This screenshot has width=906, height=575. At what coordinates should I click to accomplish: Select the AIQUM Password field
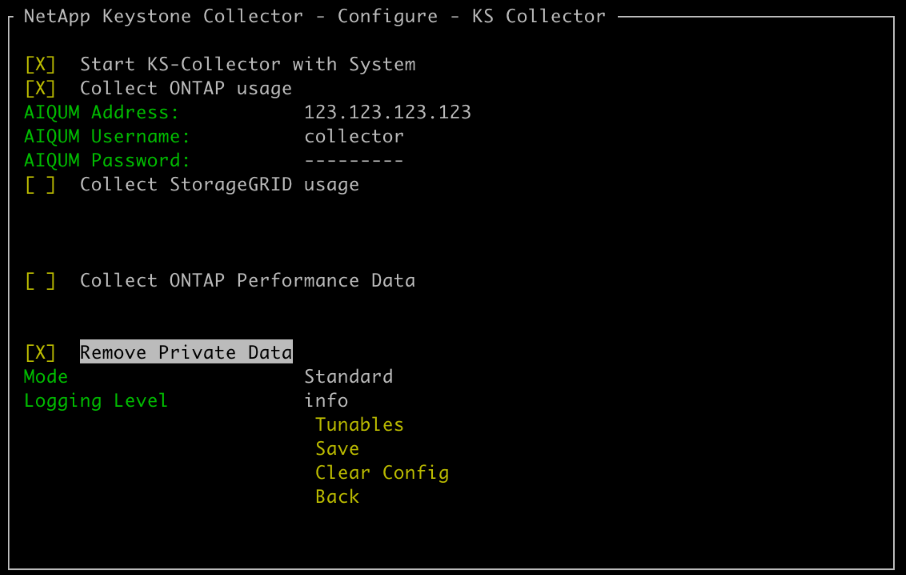pyautogui.click(x=354, y=161)
